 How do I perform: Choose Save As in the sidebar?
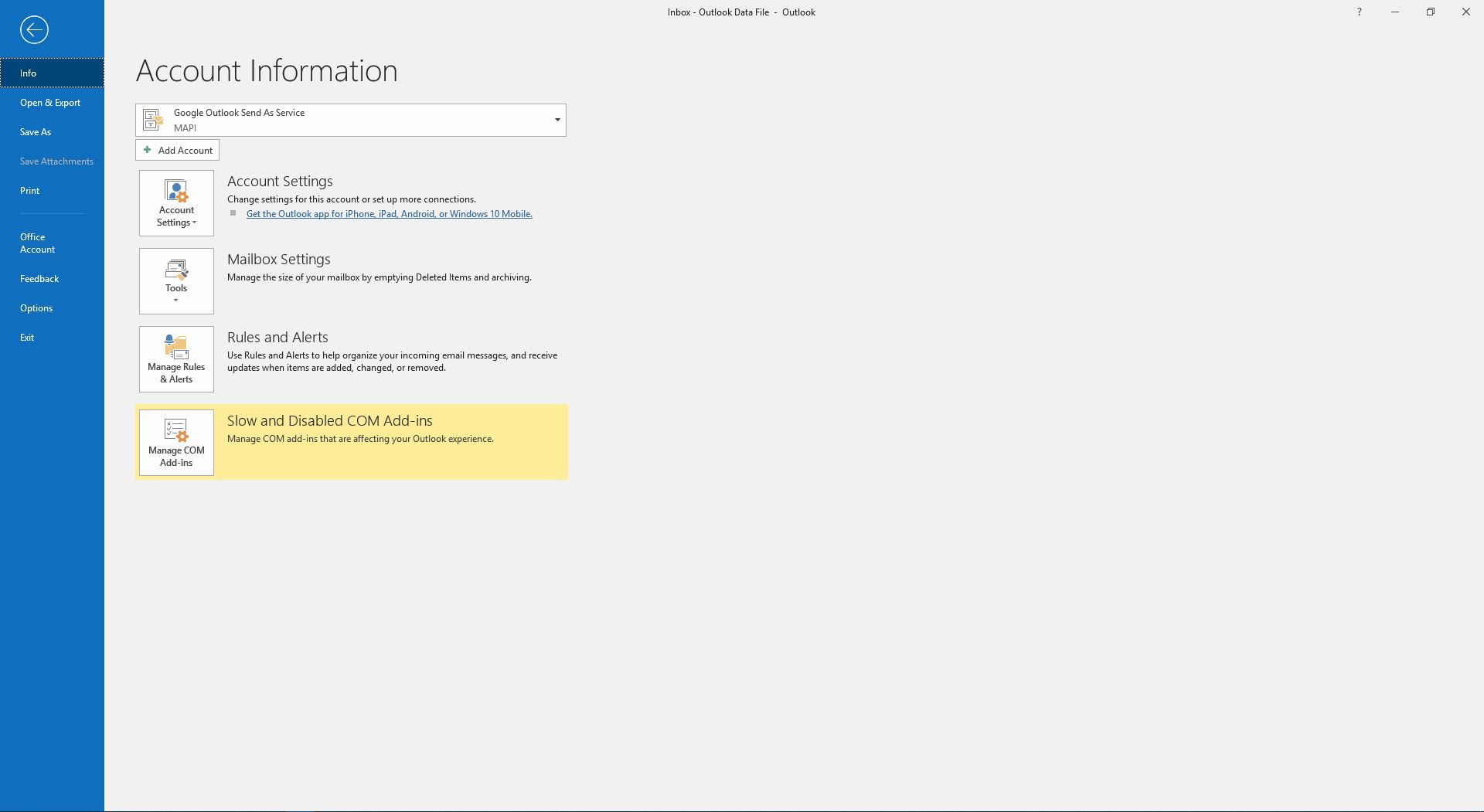pyautogui.click(x=52, y=132)
